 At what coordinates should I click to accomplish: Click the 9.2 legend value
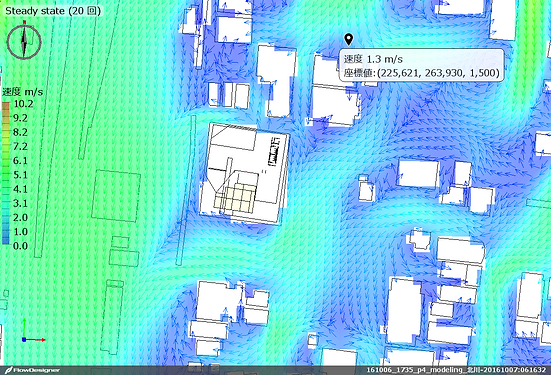click(20, 118)
